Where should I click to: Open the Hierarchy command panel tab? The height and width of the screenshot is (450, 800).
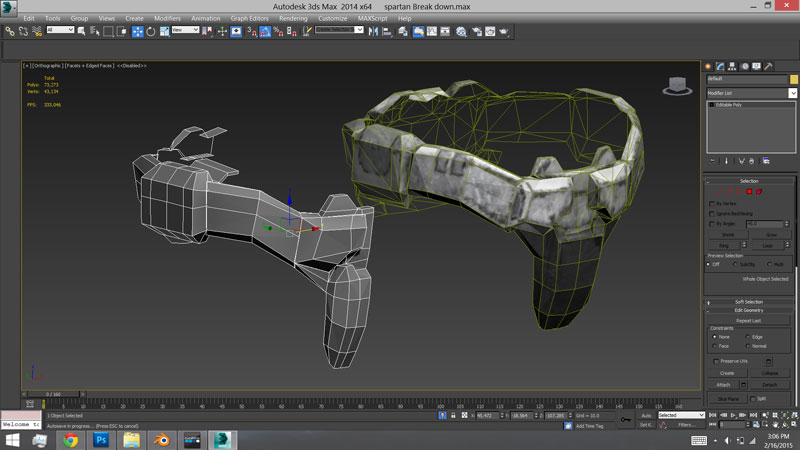pos(732,66)
